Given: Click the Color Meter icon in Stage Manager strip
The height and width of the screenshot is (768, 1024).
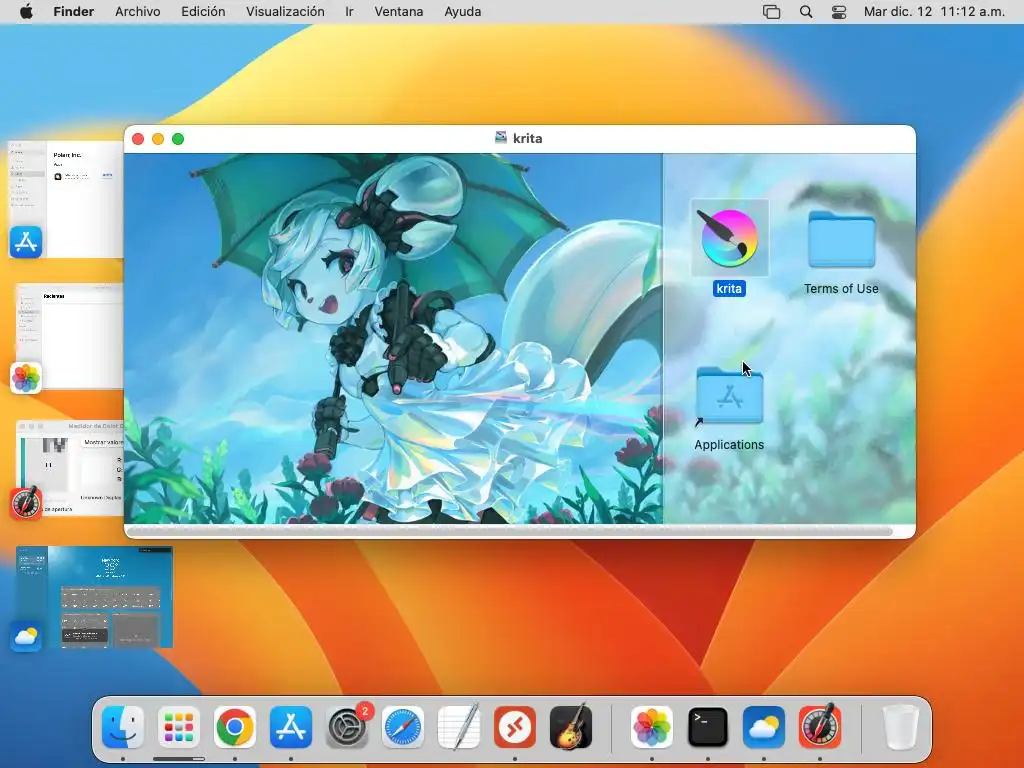Looking at the screenshot, I should tap(26, 504).
